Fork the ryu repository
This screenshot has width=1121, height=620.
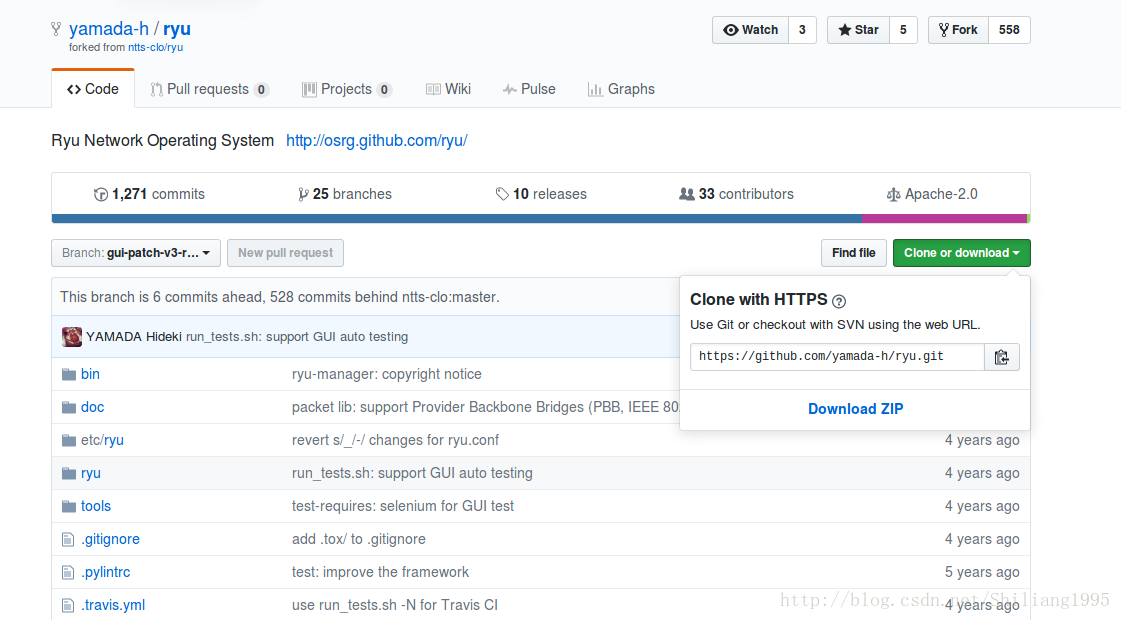tap(959, 30)
